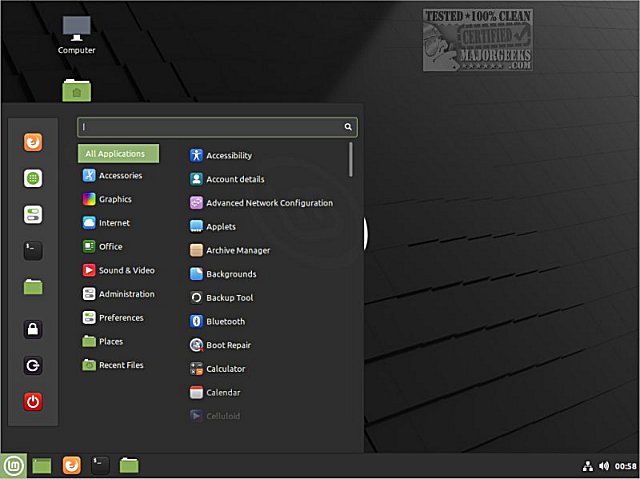This screenshot has width=640, height=479.
Task: Click the red power shutdown icon
Action: pyautogui.click(x=33, y=401)
